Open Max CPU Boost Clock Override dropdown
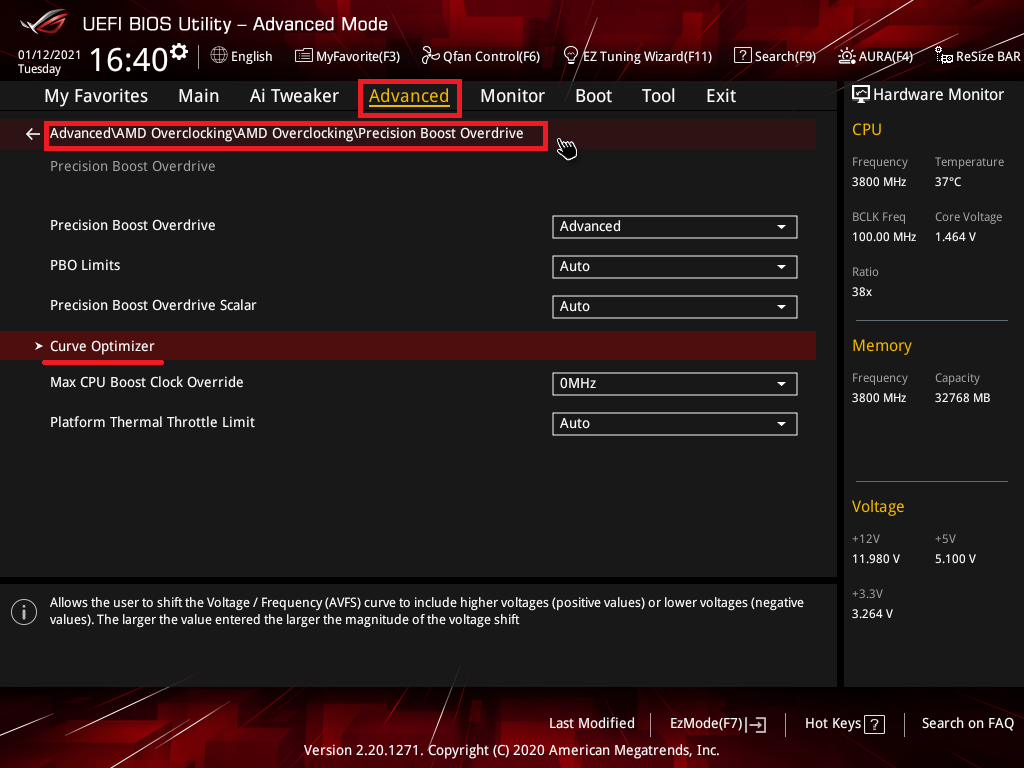The image size is (1024, 768). click(x=675, y=383)
